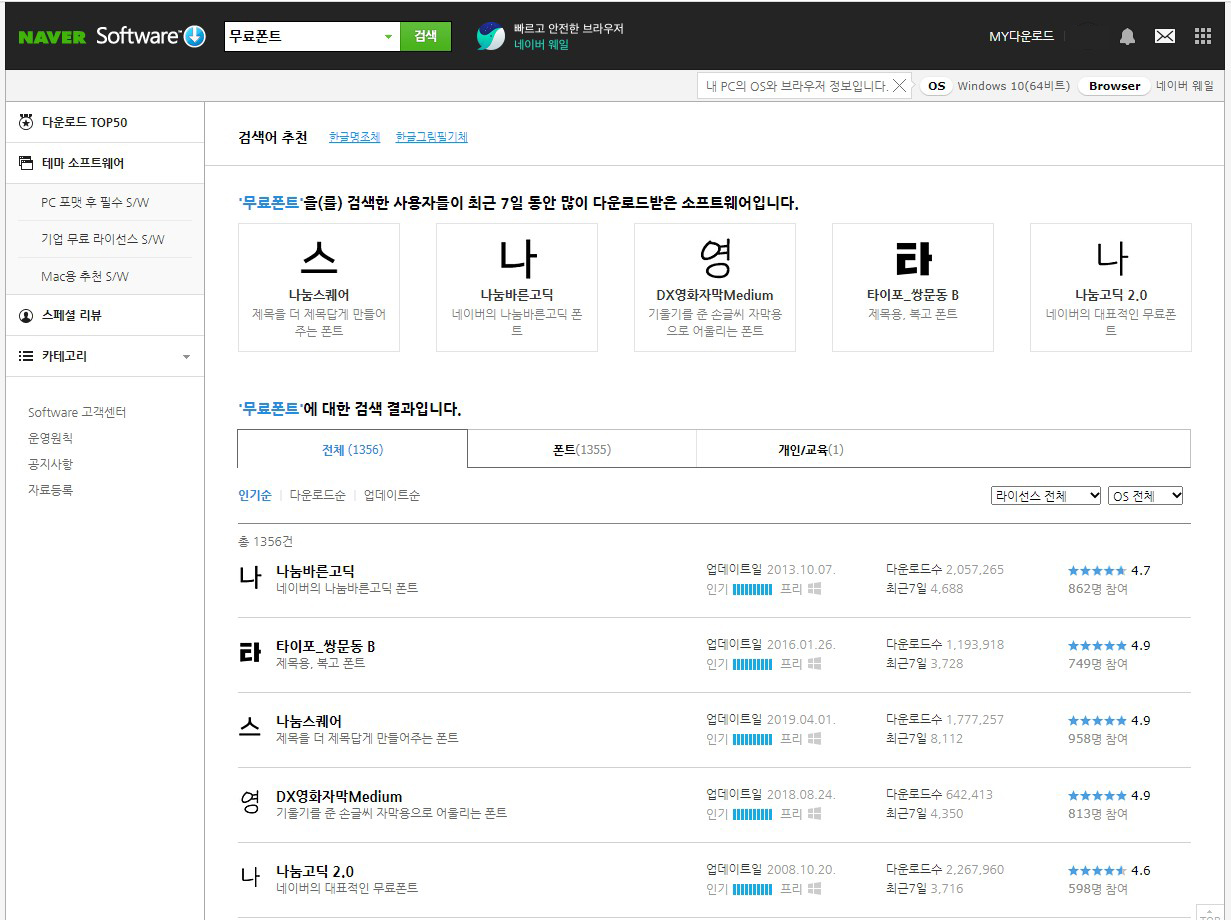Select the 전체 (1356) tab
The width and height of the screenshot is (1231, 920).
coord(352,449)
